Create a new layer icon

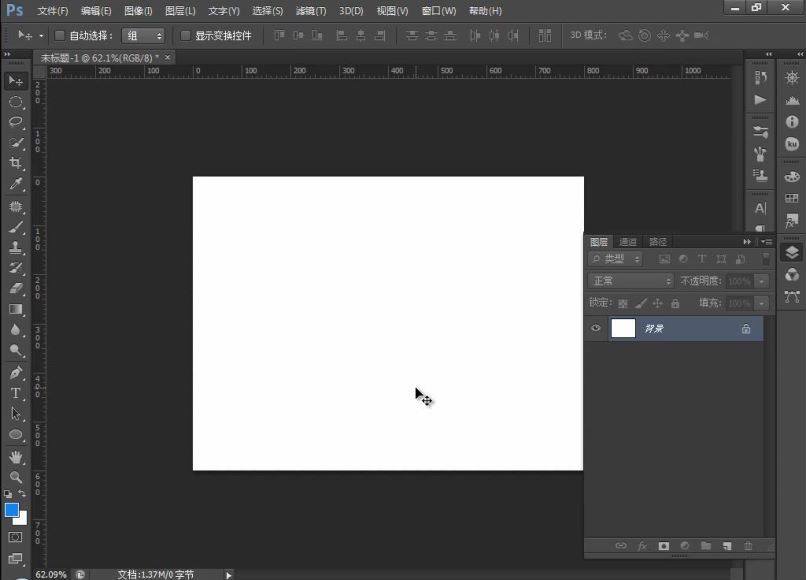tap(727, 546)
